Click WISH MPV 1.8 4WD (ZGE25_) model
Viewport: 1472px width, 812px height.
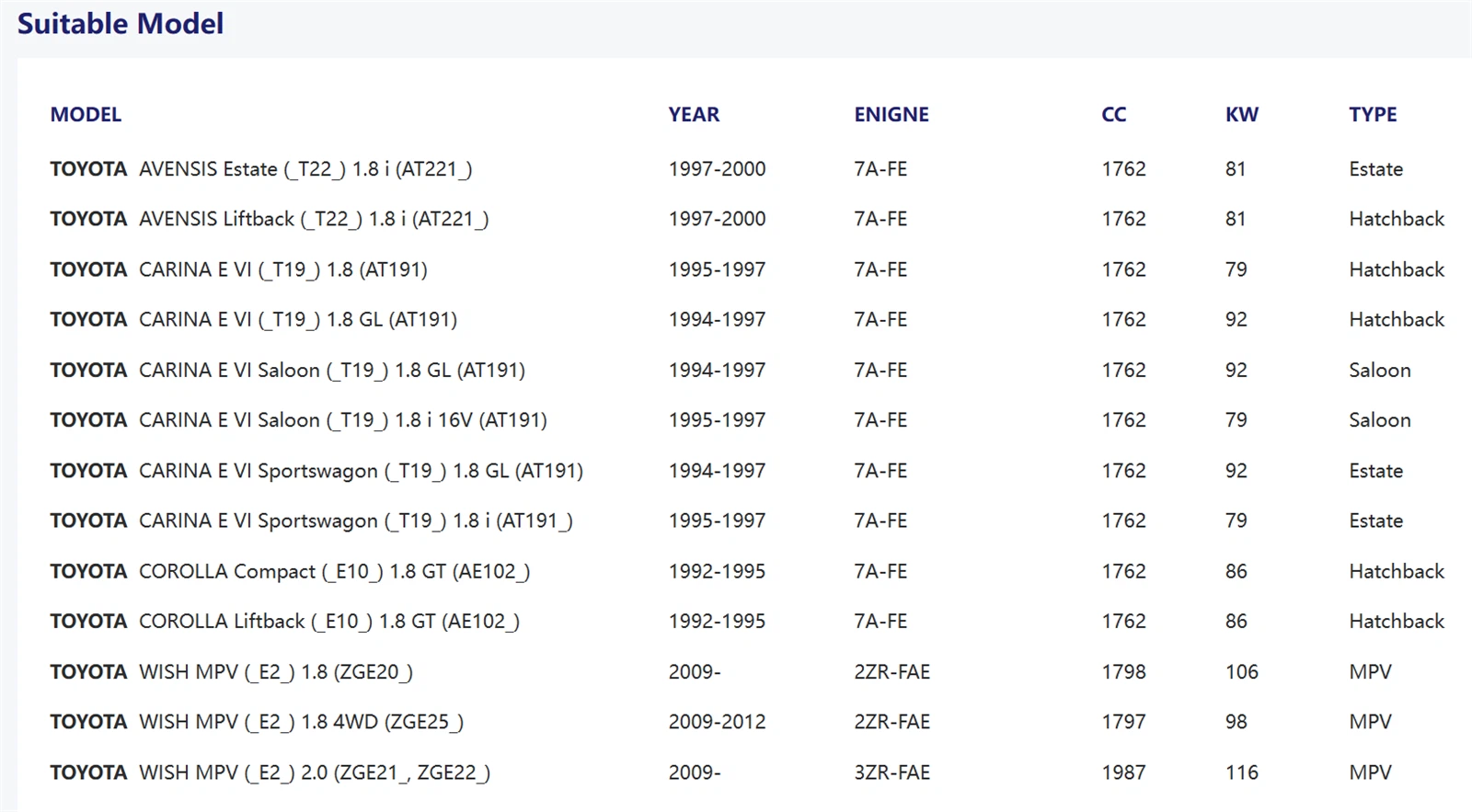pyautogui.click(x=257, y=722)
